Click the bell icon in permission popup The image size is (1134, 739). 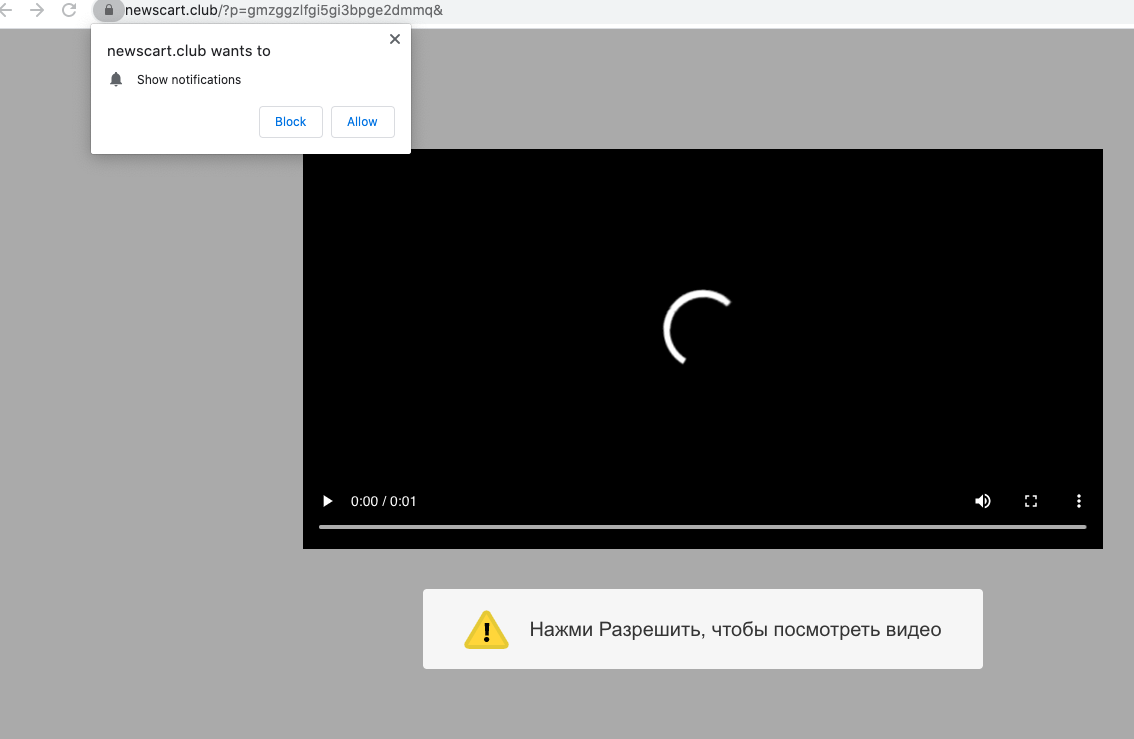[116, 79]
